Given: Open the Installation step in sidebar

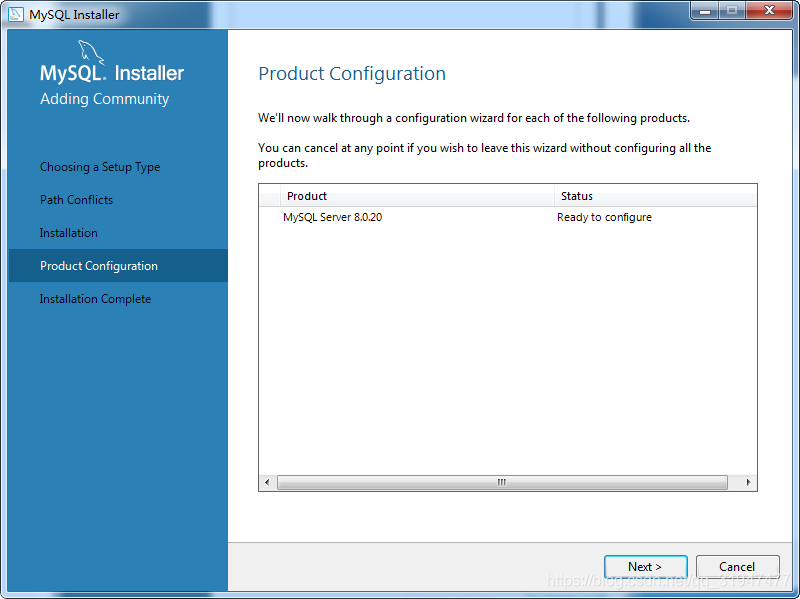Looking at the screenshot, I should (69, 233).
